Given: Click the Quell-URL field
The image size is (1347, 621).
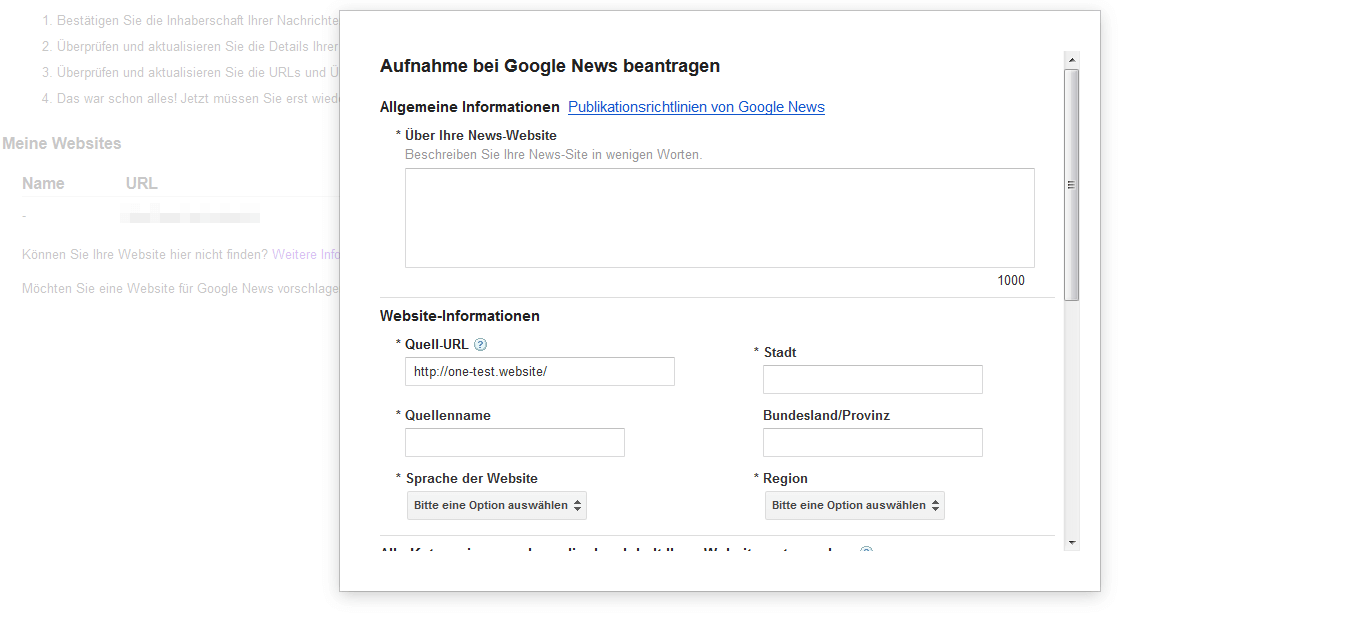Looking at the screenshot, I should (x=540, y=371).
